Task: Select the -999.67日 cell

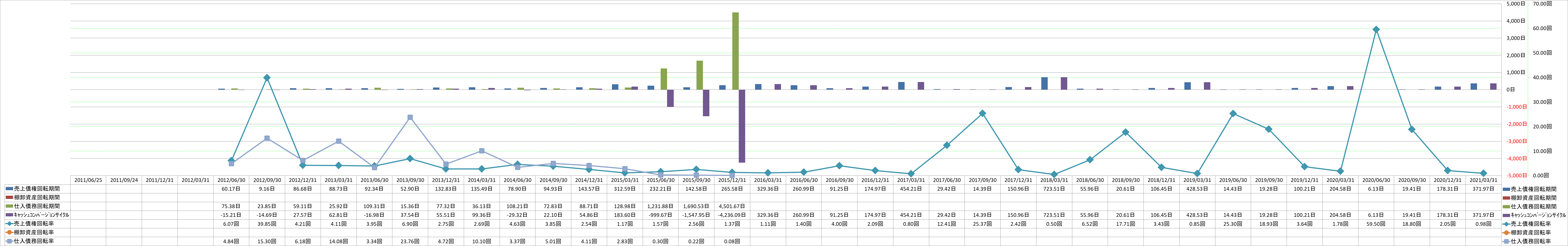Action: (x=660, y=215)
